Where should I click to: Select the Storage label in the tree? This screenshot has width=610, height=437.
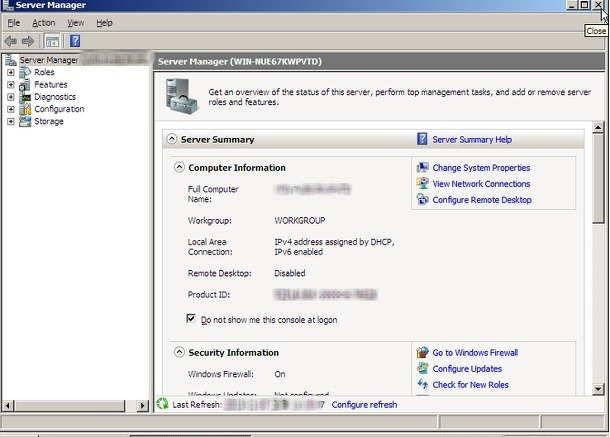coord(49,121)
